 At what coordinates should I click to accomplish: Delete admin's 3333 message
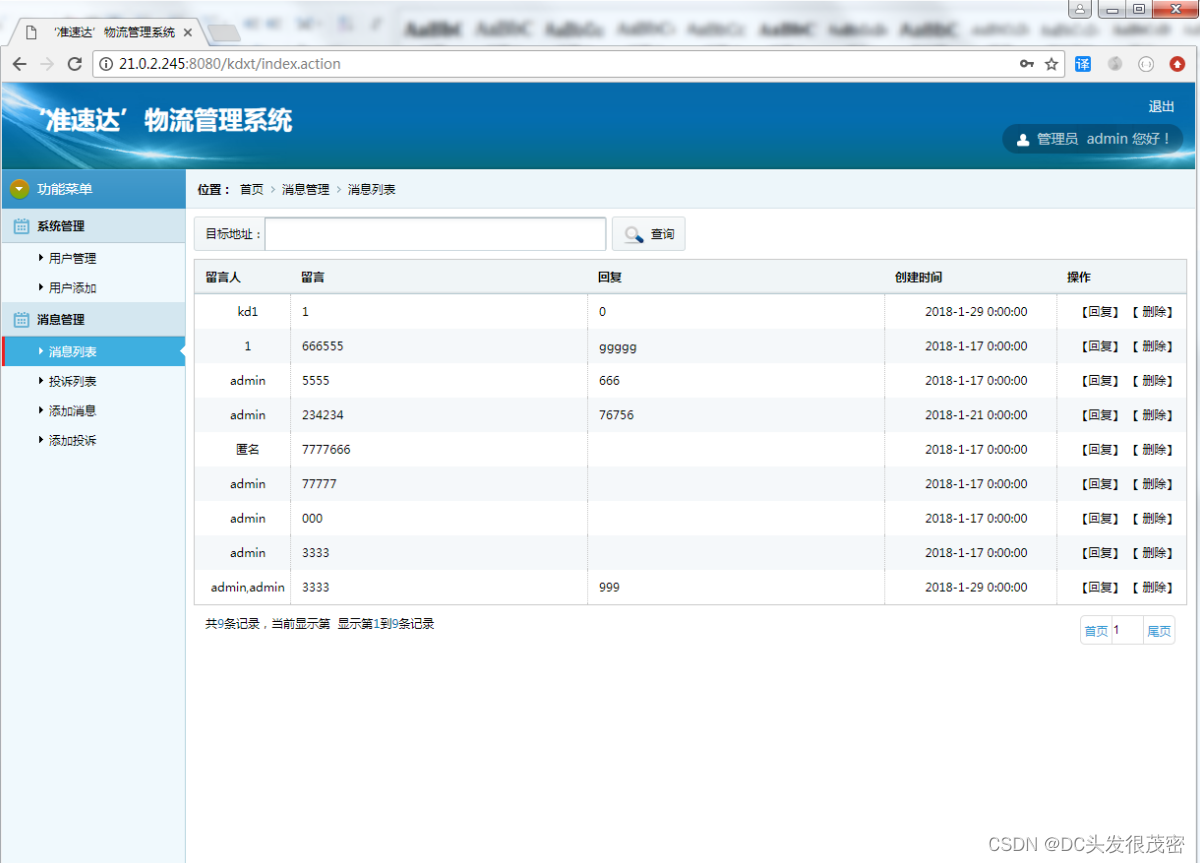[x=1152, y=553]
